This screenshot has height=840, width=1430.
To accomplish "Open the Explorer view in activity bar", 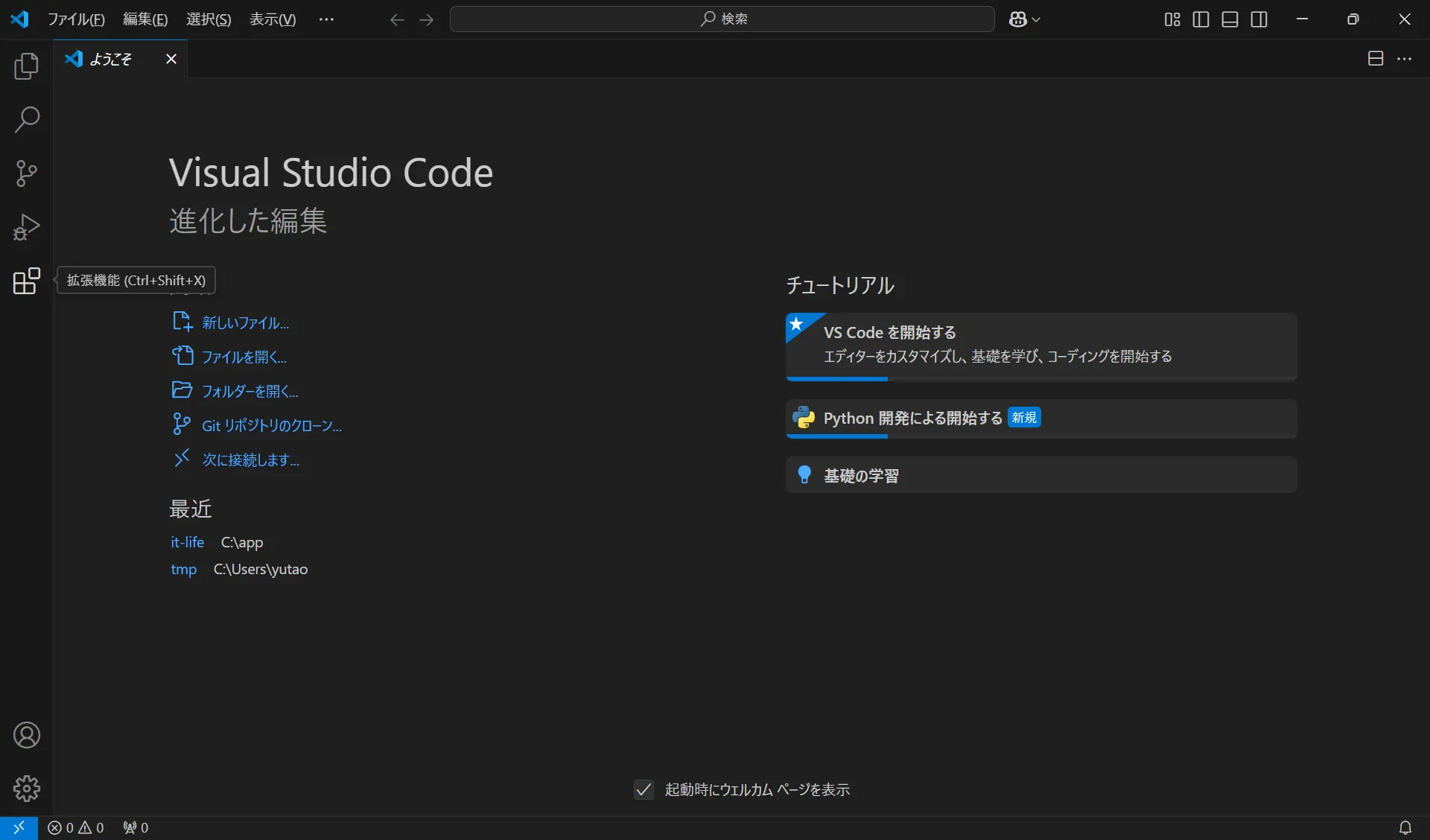I will coord(27,66).
